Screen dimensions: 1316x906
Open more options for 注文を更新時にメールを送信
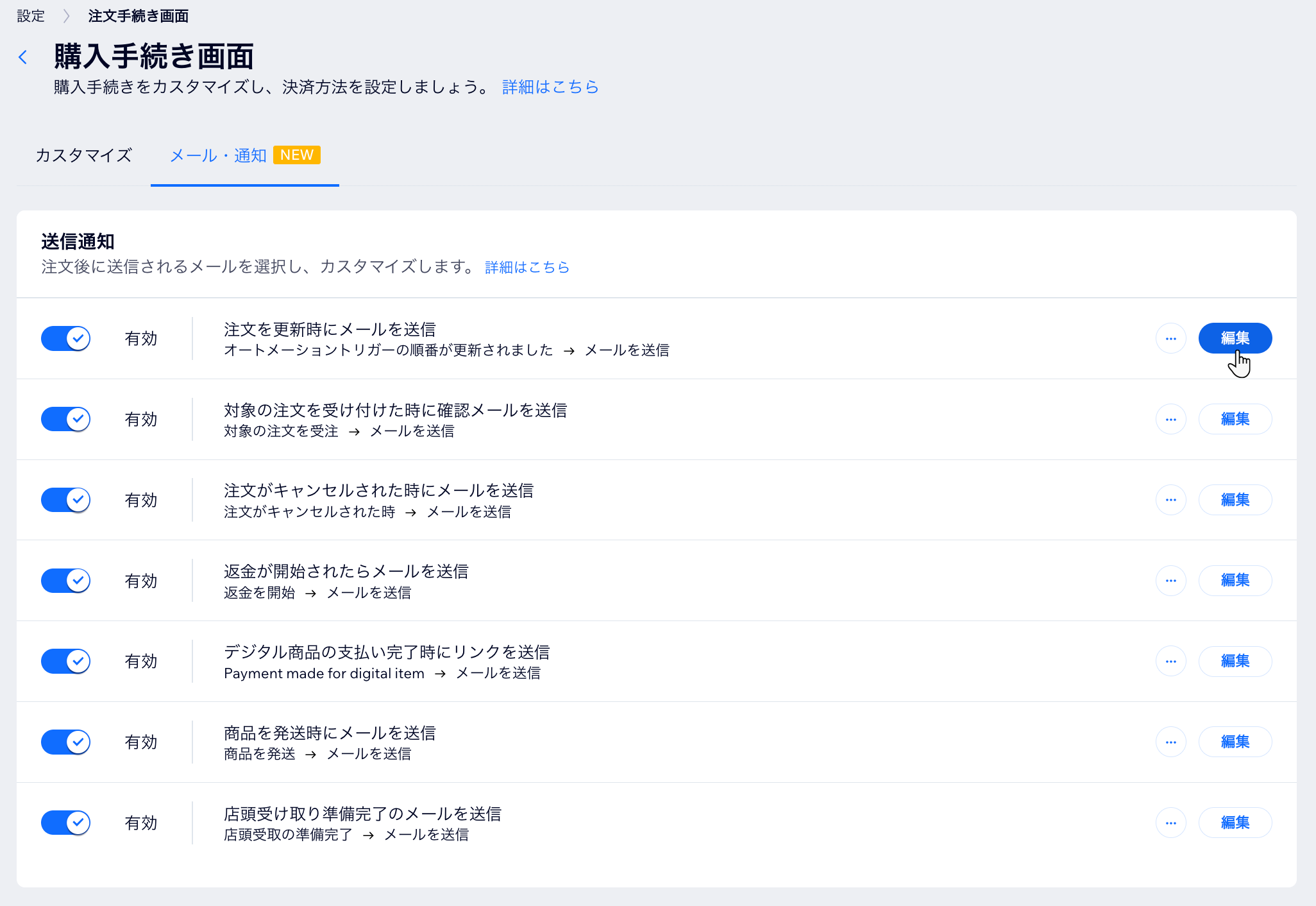coord(1170,338)
